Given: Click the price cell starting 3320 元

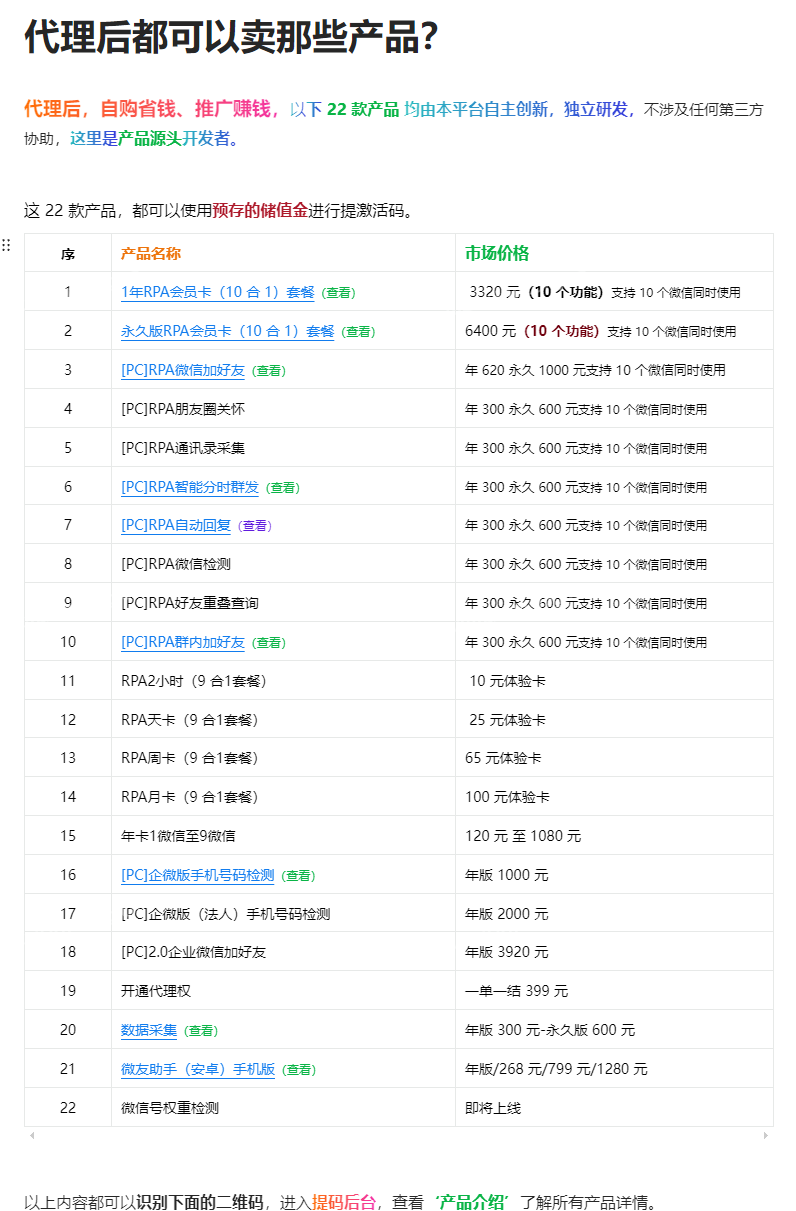Looking at the screenshot, I should pos(614,292).
